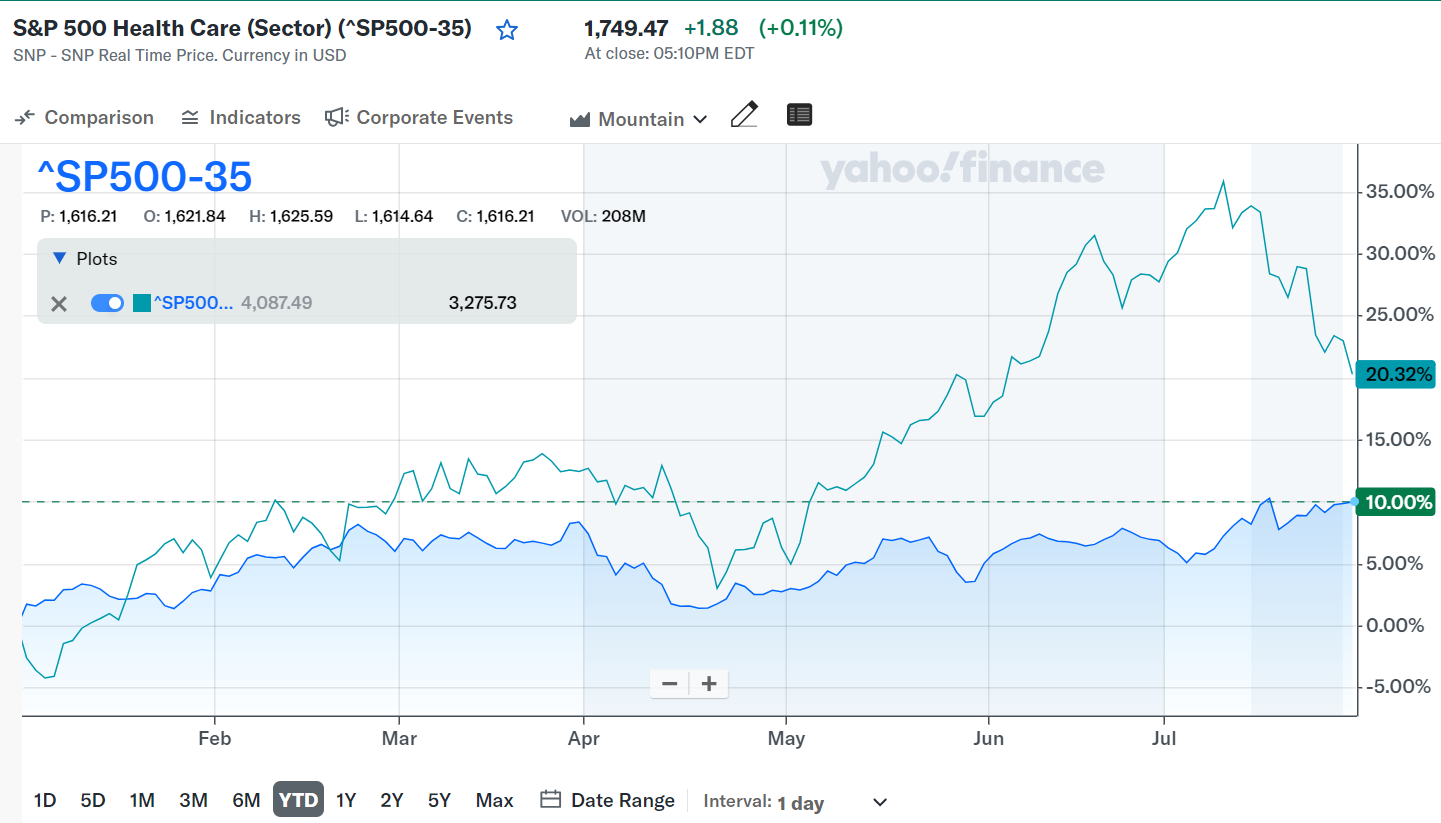1441x823 pixels.
Task: Zoom in with the plus button
Action: 709,684
